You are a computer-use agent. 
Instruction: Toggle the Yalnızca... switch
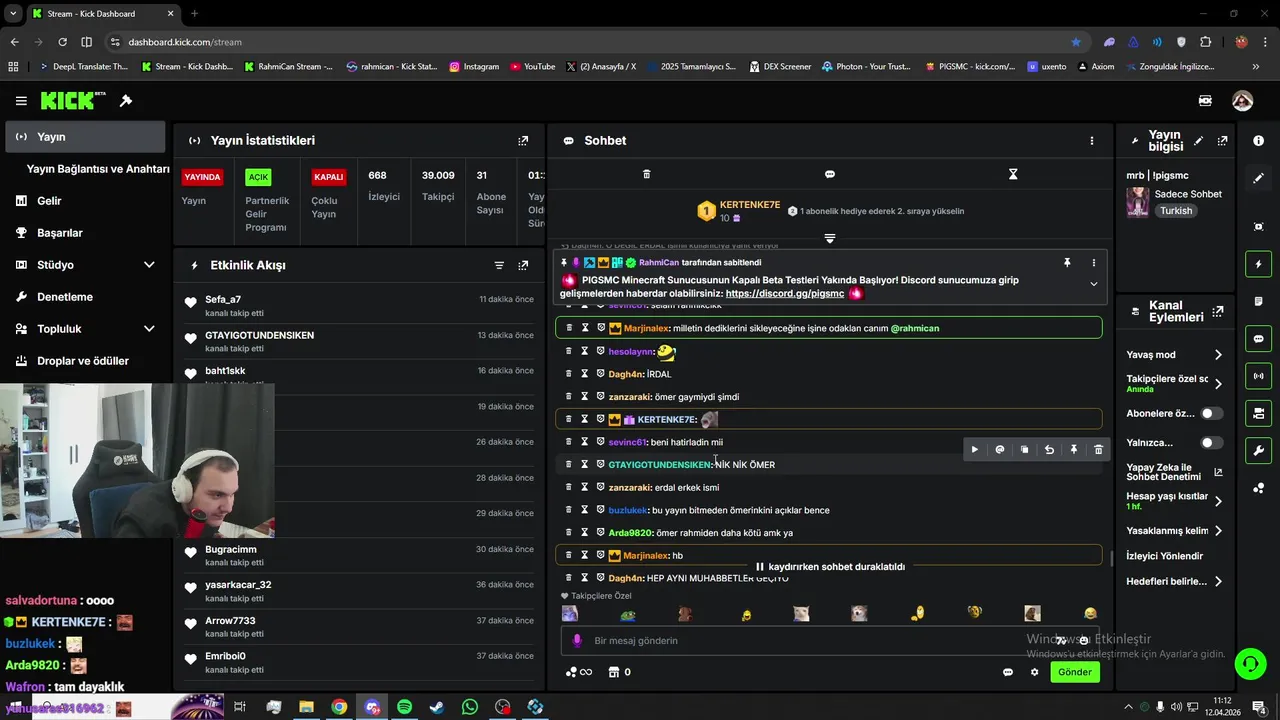point(1211,442)
